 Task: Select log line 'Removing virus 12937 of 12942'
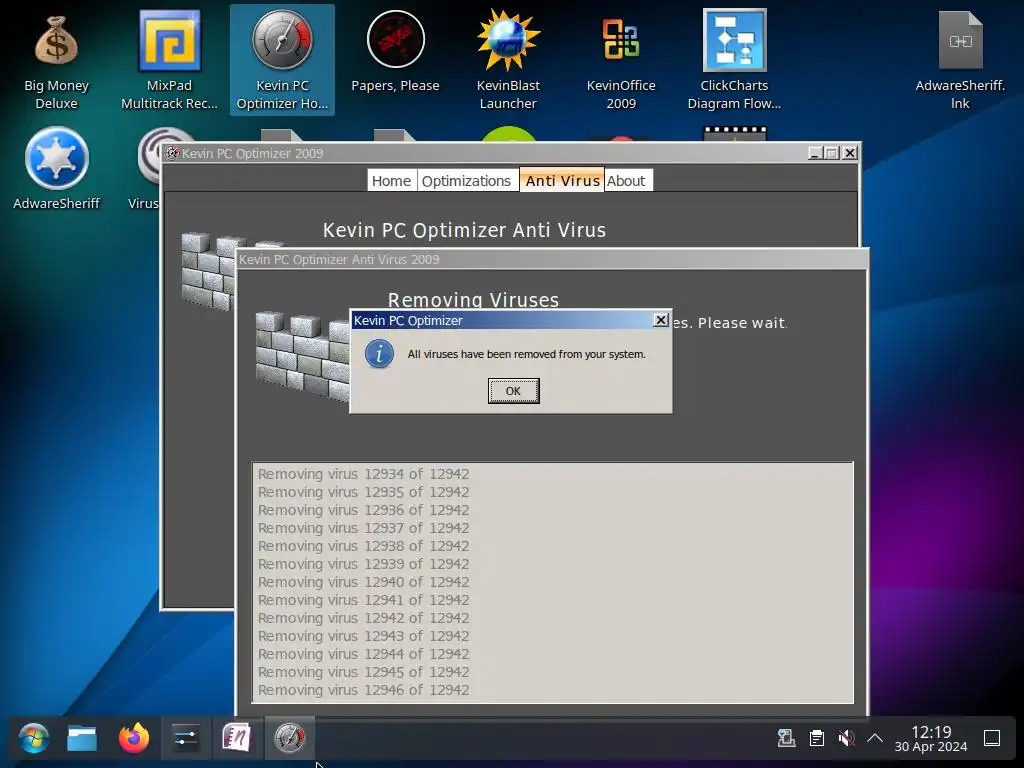point(364,528)
